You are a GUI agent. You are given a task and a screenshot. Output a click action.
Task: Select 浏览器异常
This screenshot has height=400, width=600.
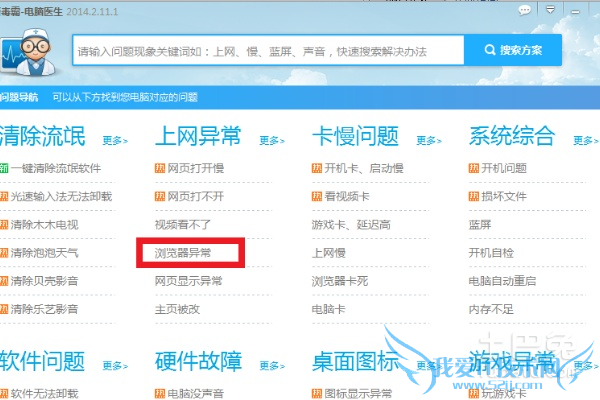(183, 253)
